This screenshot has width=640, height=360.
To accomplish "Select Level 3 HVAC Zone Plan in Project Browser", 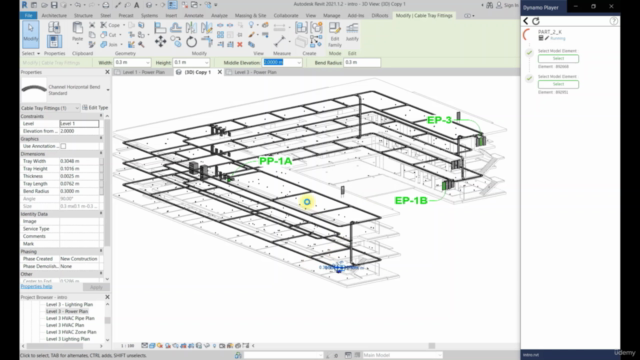I will click(71, 332).
